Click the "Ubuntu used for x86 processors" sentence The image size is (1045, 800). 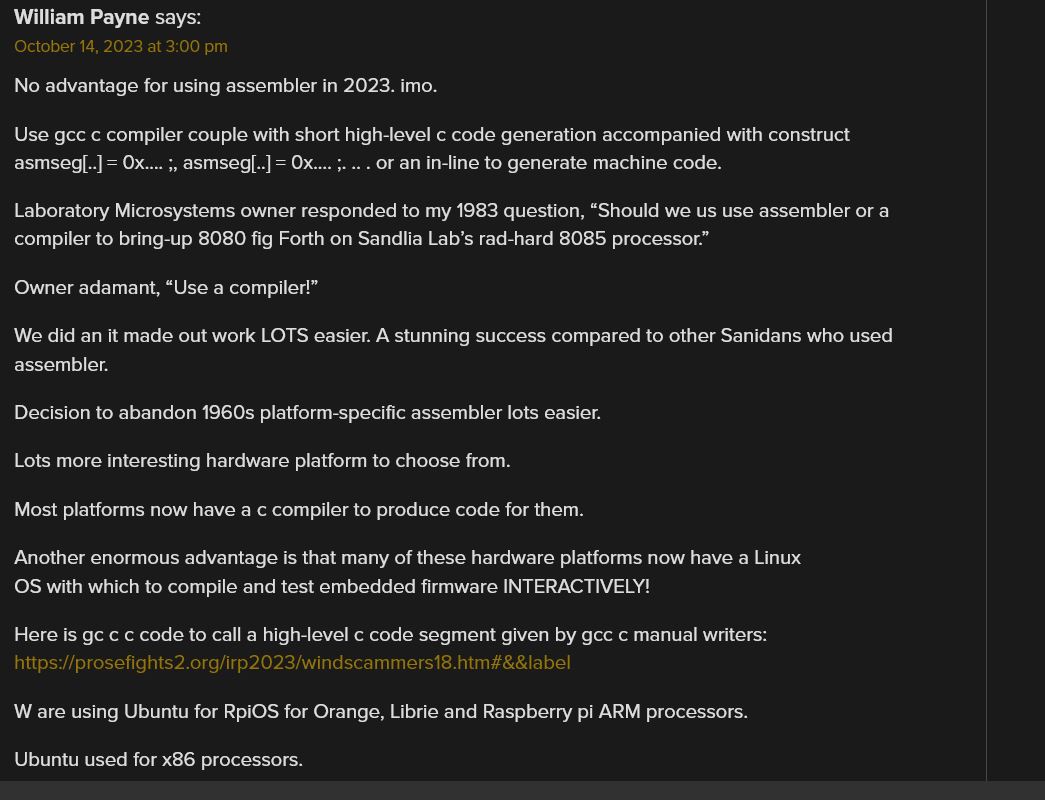point(159,760)
